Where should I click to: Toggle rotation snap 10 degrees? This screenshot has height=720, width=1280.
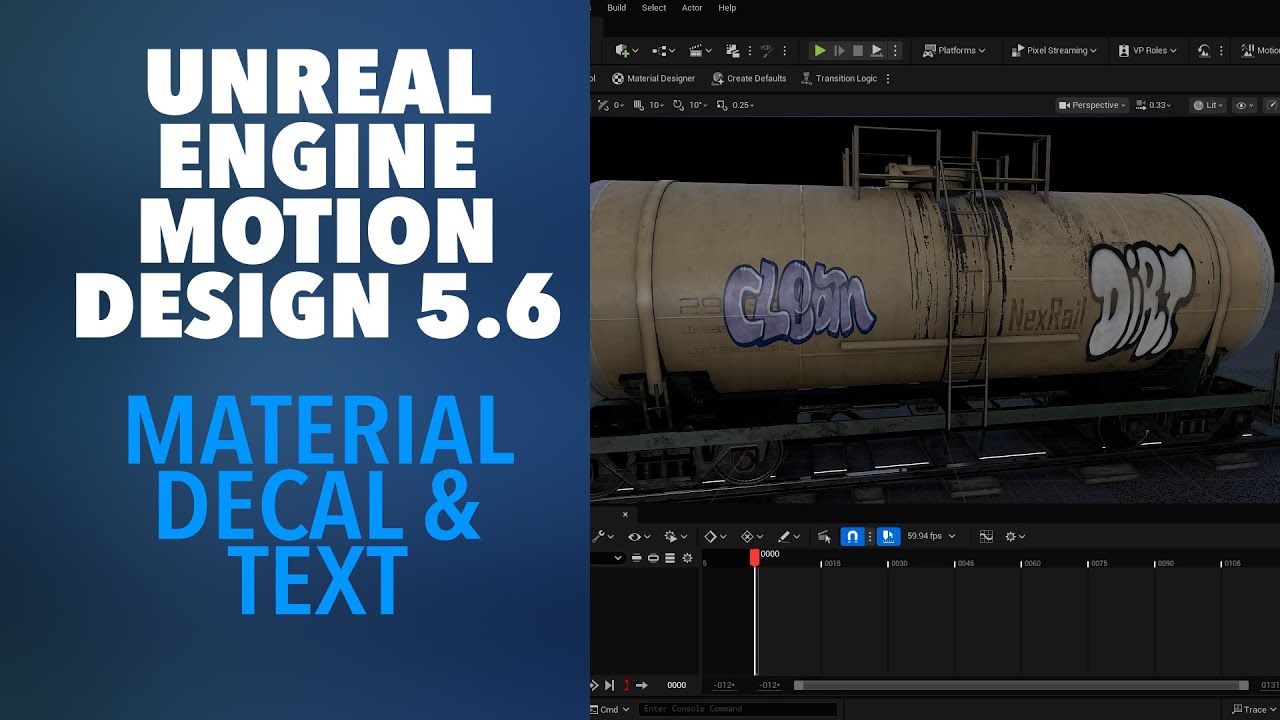coord(690,105)
